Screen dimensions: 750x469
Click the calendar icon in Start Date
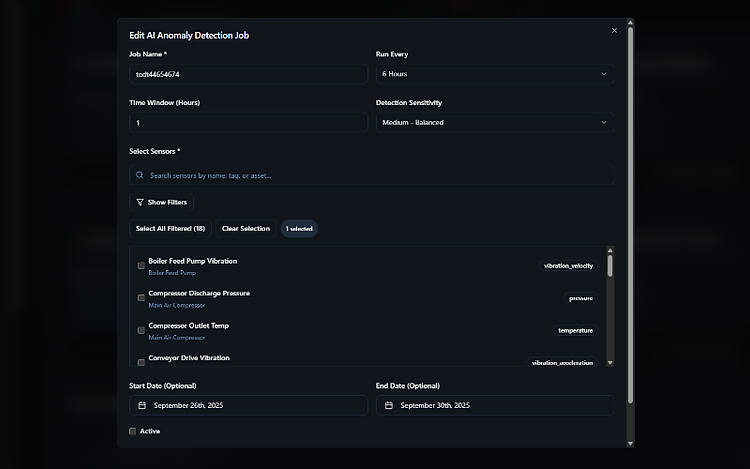(x=142, y=405)
